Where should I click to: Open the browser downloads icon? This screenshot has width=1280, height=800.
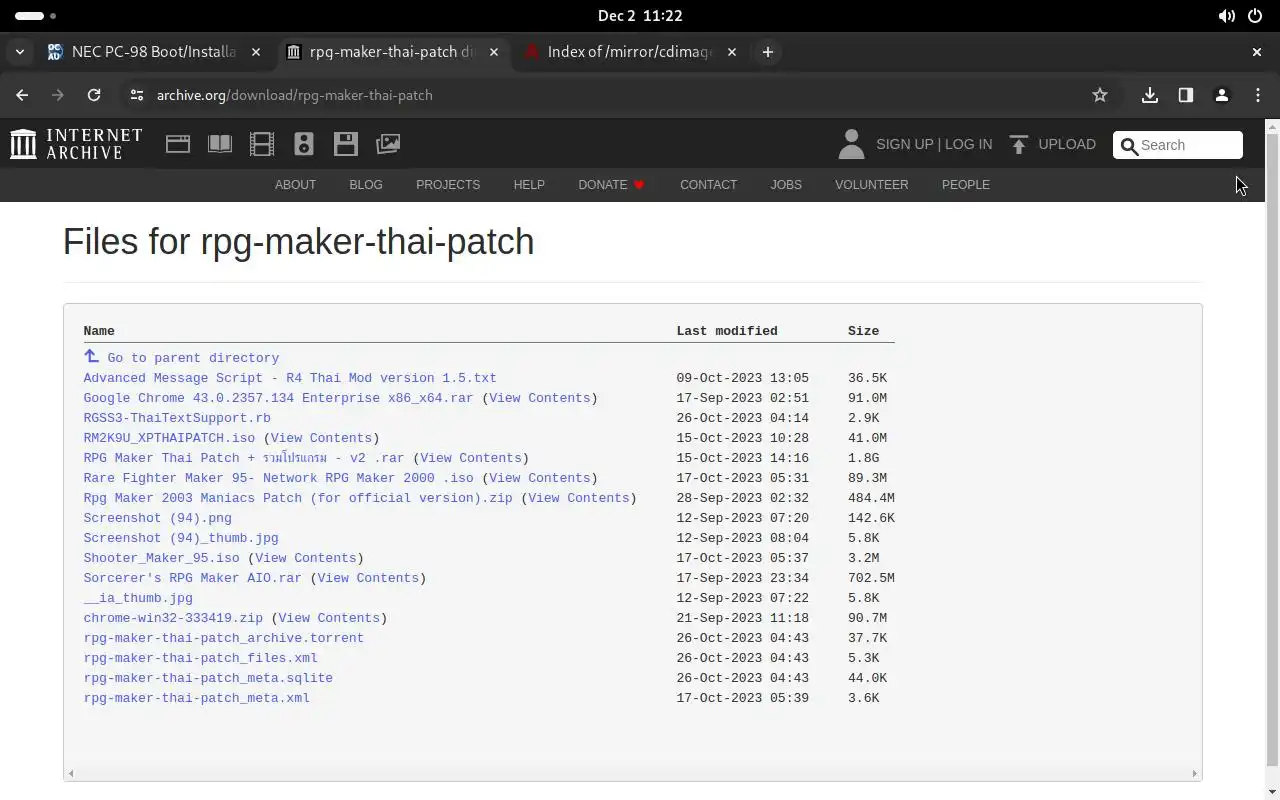click(1150, 95)
